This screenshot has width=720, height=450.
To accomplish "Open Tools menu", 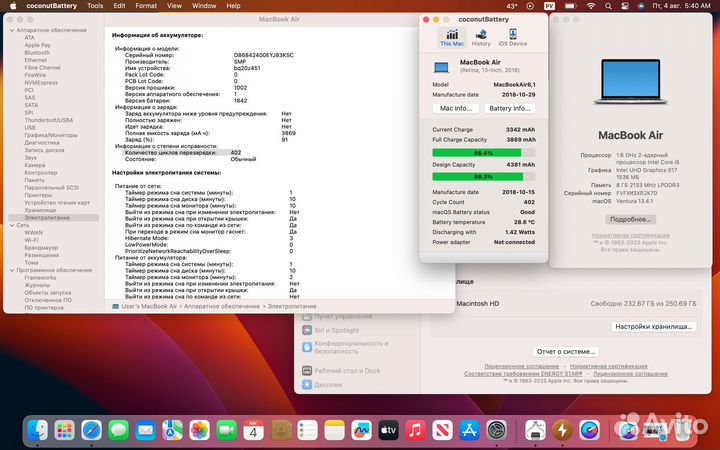I will coord(95,6).
